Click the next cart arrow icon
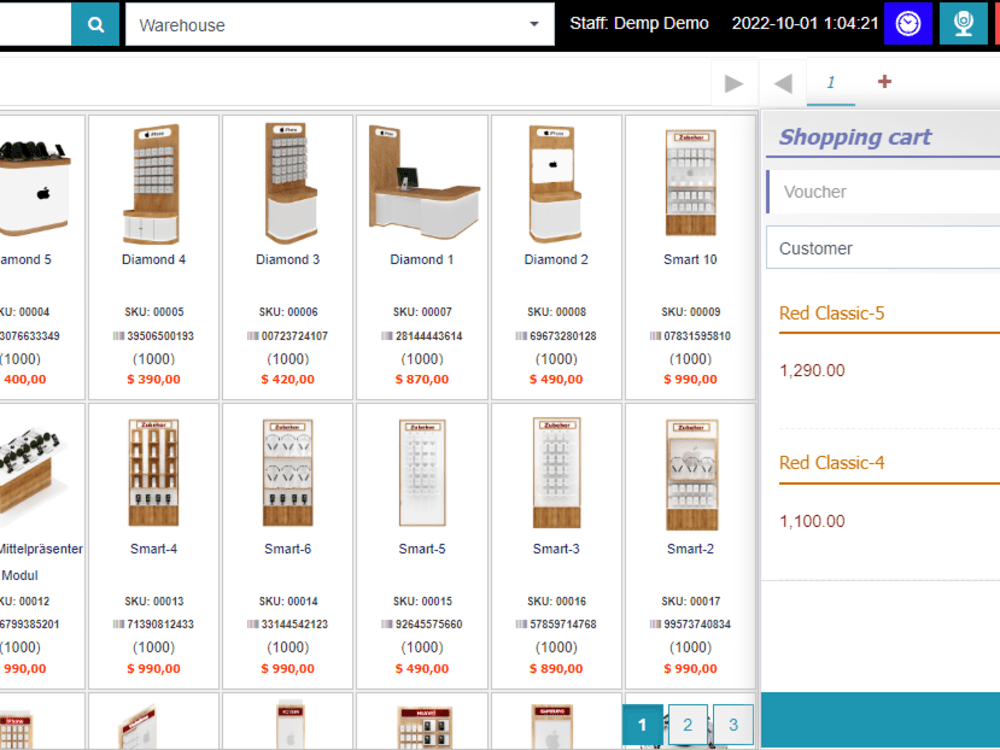This screenshot has width=1000, height=750. point(734,83)
